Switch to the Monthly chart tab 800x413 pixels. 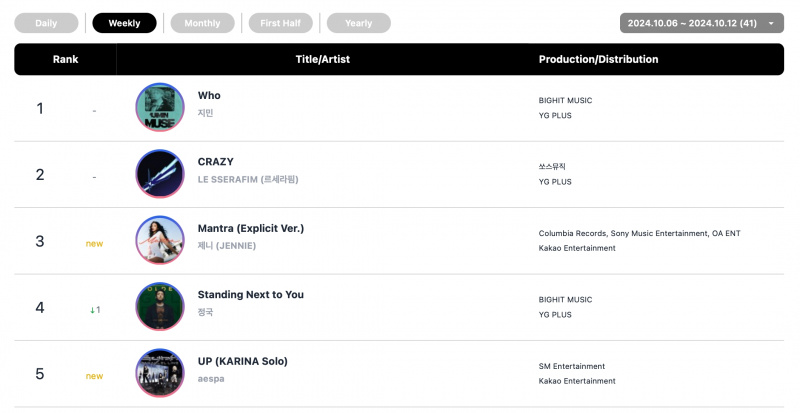tap(203, 23)
